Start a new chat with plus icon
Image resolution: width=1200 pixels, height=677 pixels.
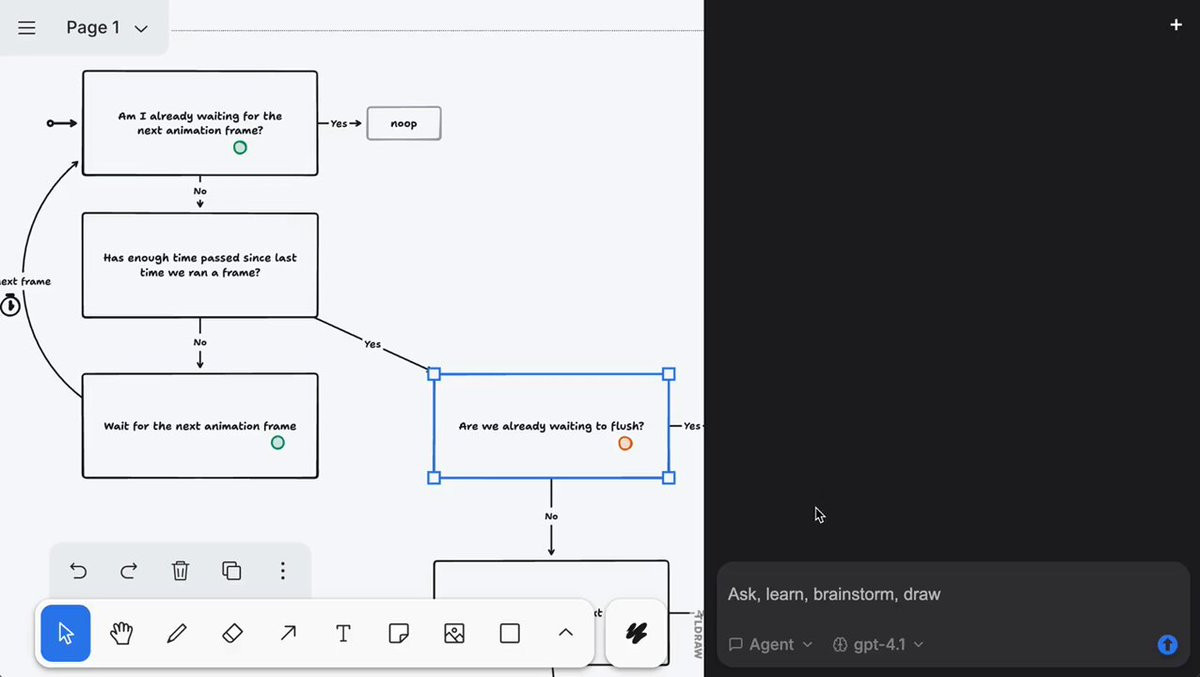tap(1176, 25)
